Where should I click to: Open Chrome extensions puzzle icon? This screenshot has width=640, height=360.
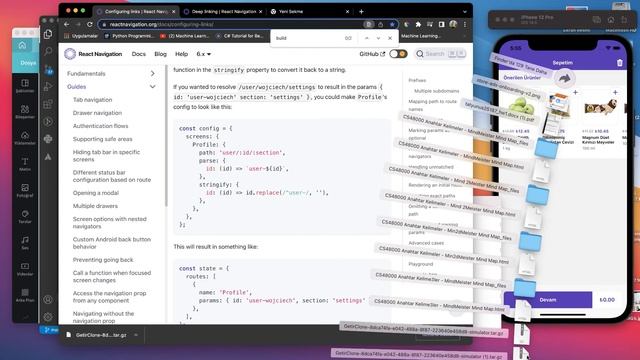point(418,24)
